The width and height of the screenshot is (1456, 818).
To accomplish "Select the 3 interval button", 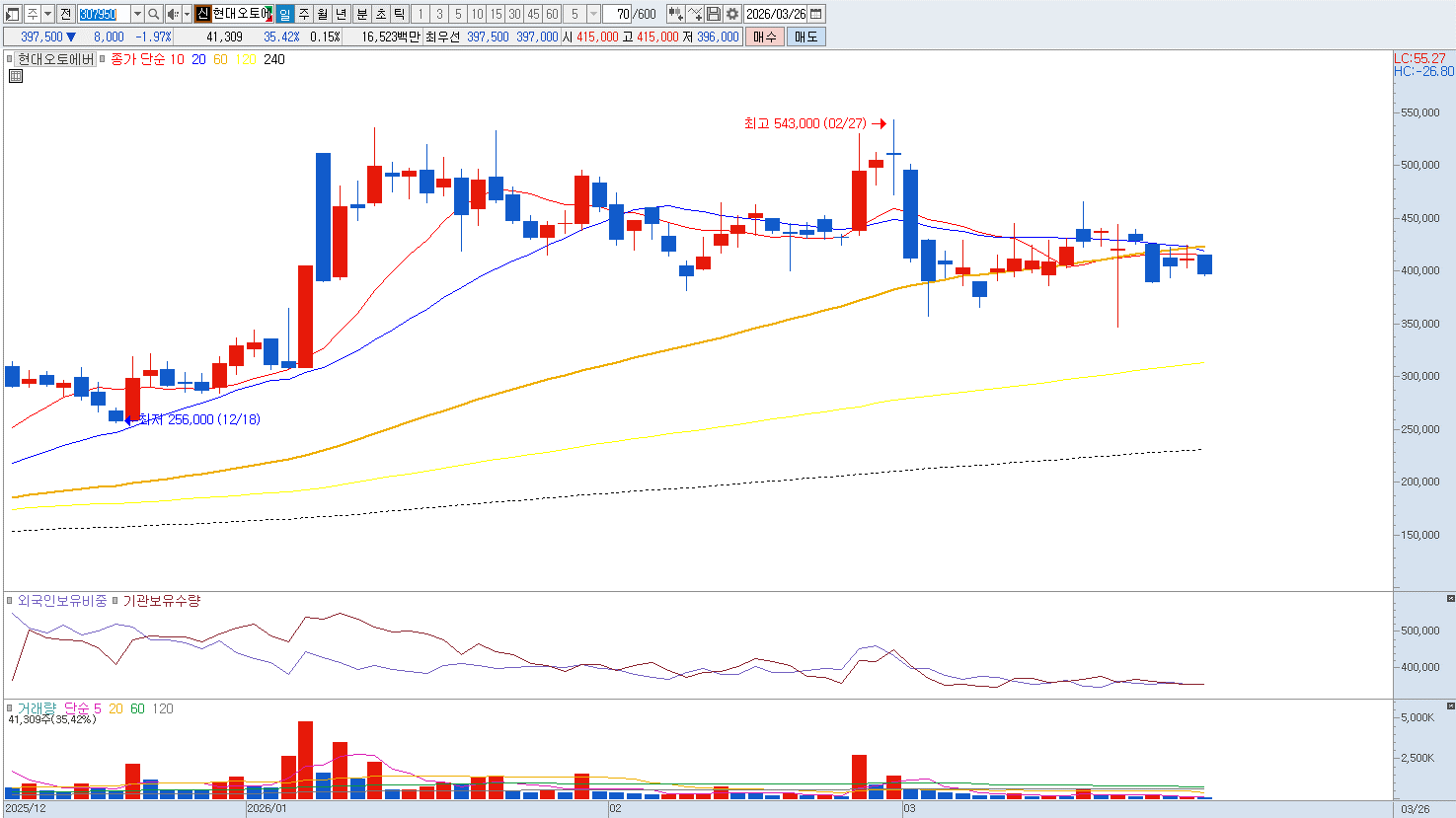I will click(439, 14).
